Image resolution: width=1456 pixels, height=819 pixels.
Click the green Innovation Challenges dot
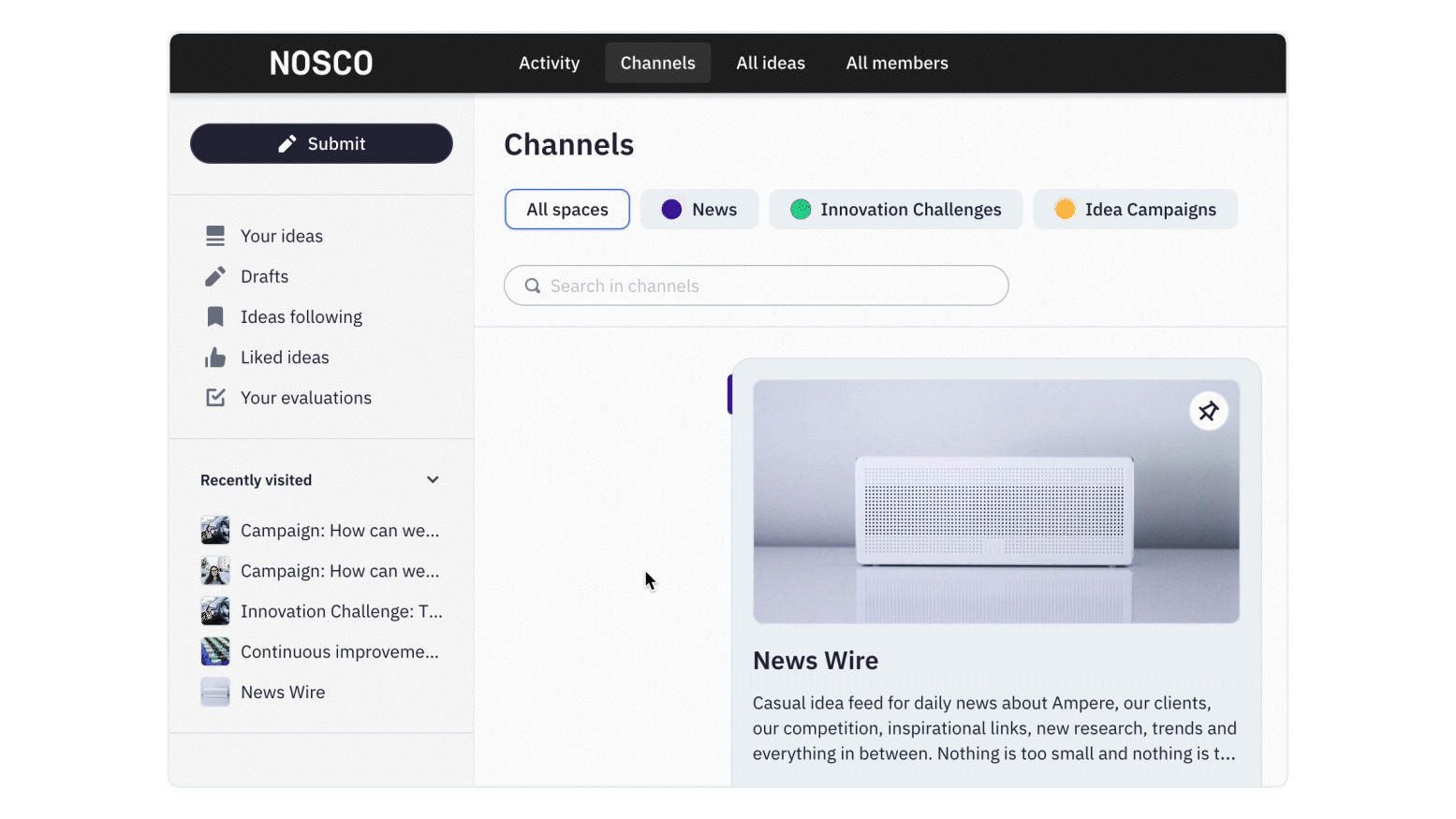click(x=800, y=209)
